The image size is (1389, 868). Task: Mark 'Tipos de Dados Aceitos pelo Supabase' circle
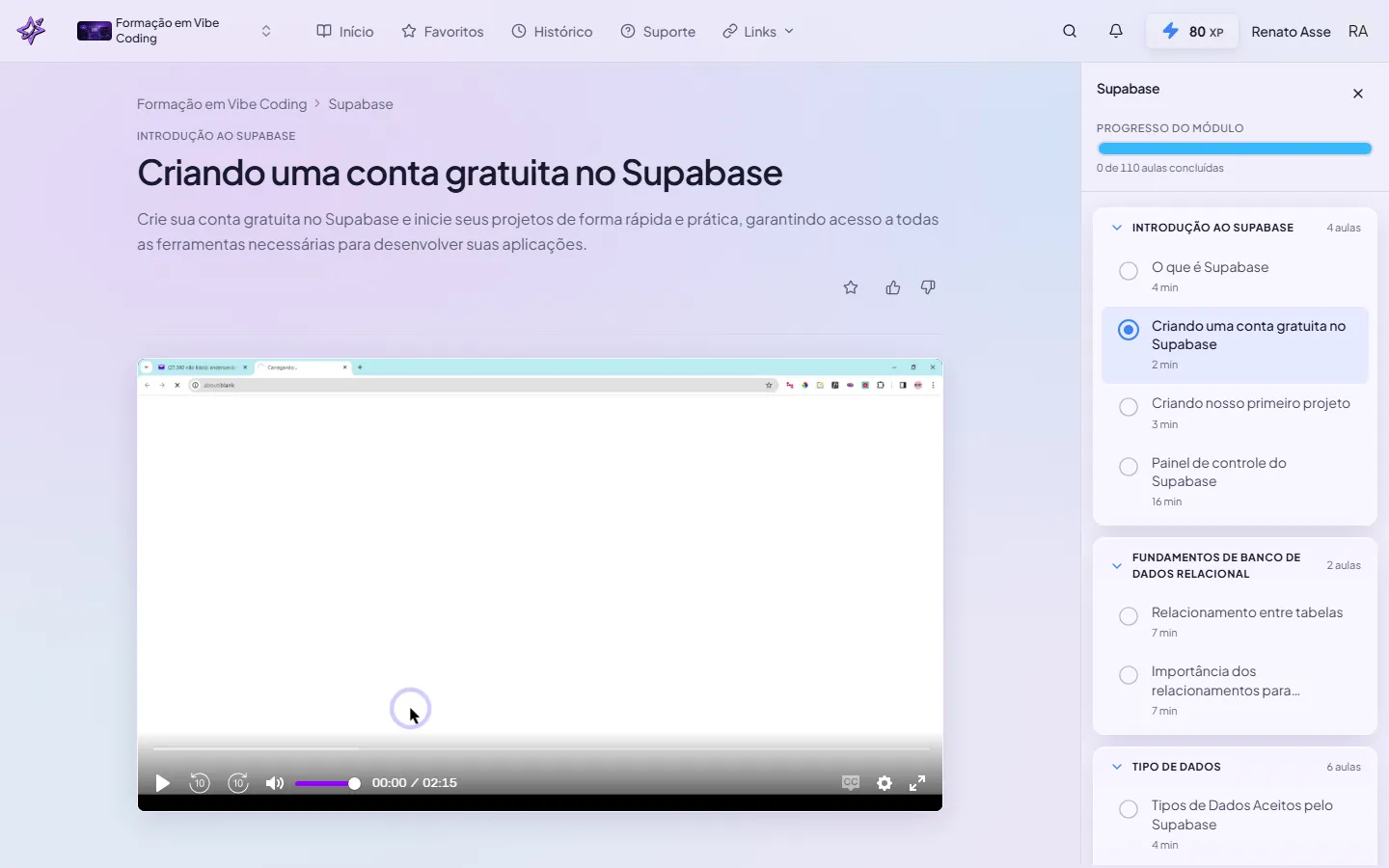tap(1129, 809)
